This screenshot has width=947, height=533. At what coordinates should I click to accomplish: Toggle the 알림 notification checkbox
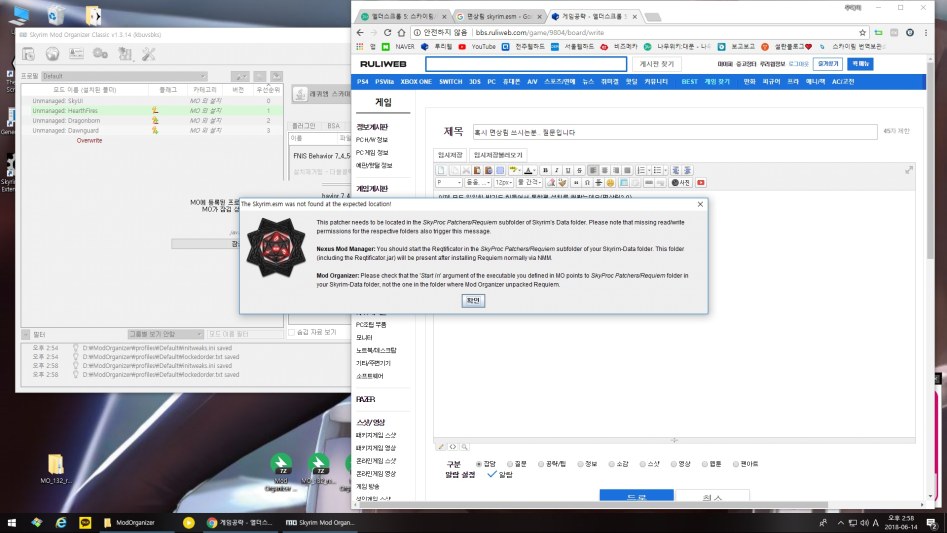click(491, 475)
